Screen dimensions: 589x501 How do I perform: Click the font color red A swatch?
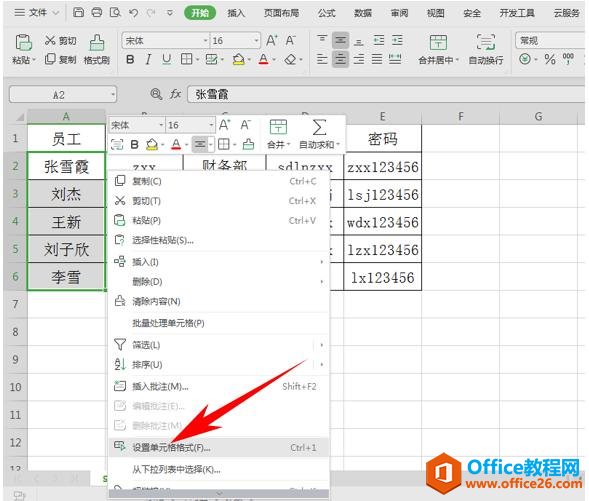[x=264, y=59]
